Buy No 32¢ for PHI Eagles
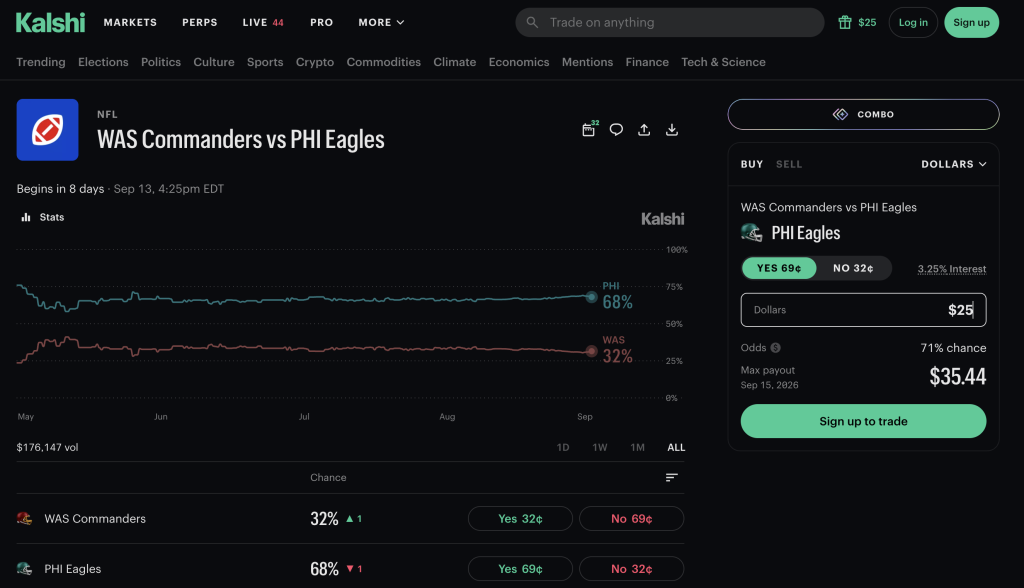Image resolution: width=1024 pixels, height=588 pixels. pyautogui.click(x=632, y=568)
